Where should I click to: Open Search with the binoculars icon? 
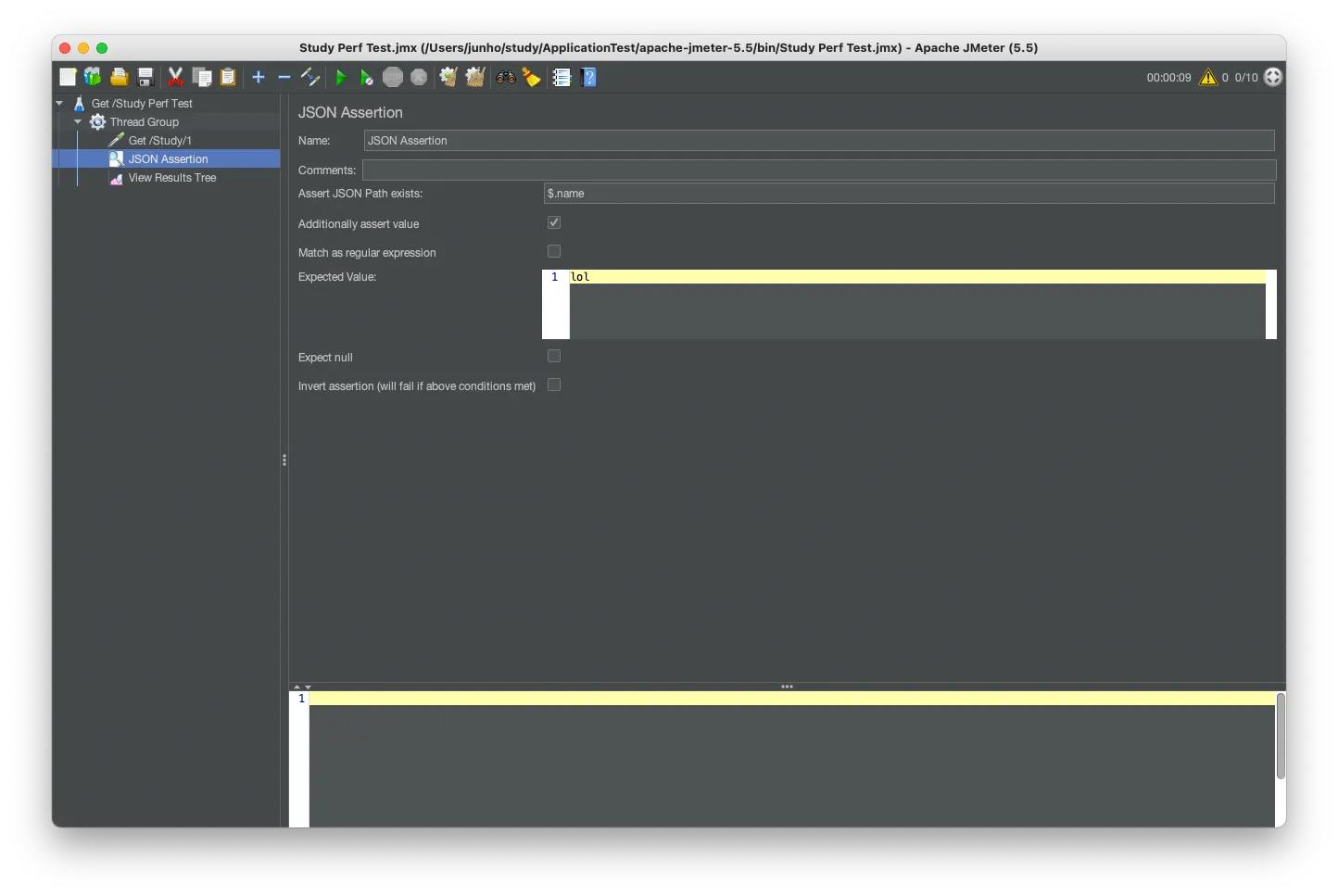(505, 78)
